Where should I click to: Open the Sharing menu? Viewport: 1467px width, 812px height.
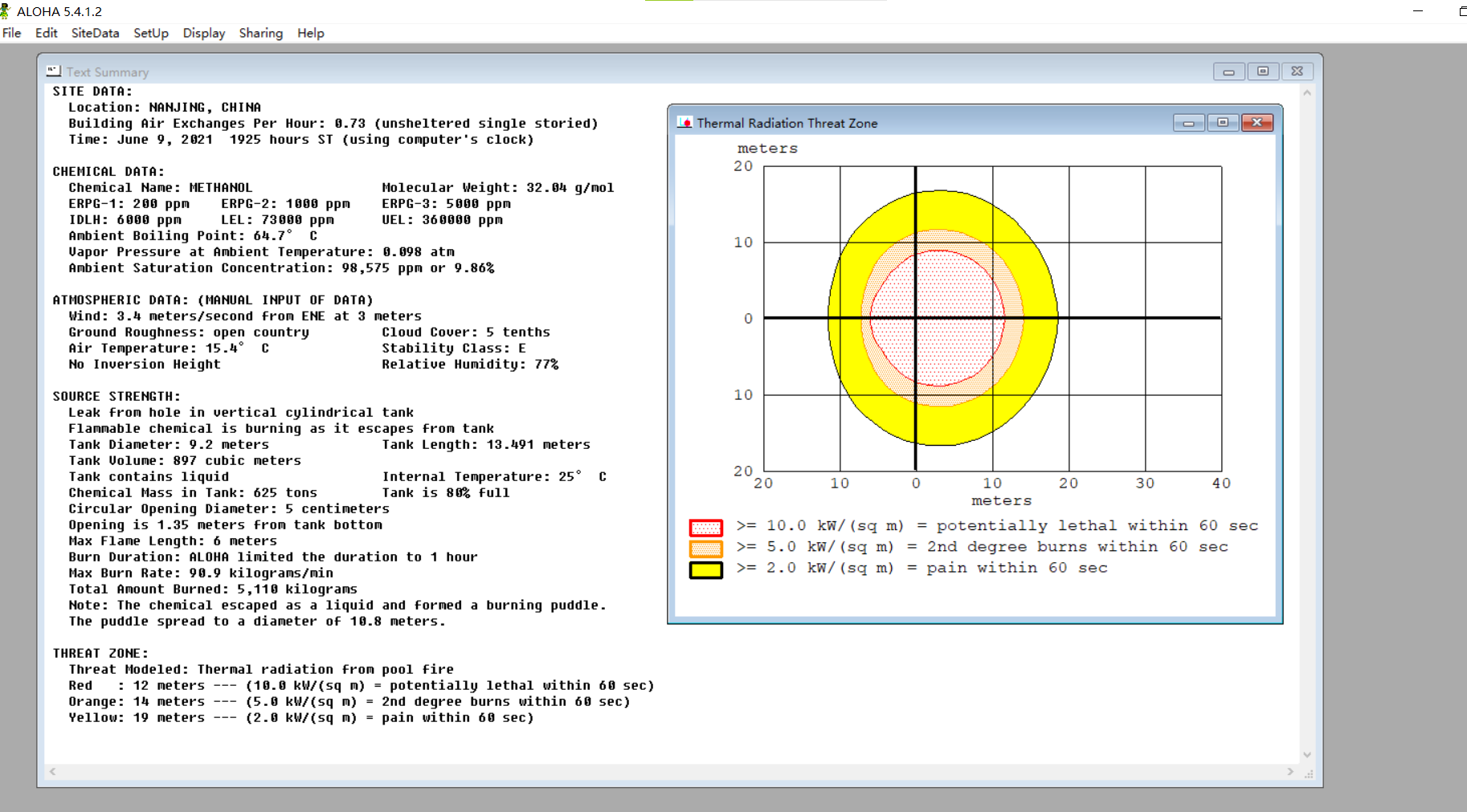pos(261,33)
